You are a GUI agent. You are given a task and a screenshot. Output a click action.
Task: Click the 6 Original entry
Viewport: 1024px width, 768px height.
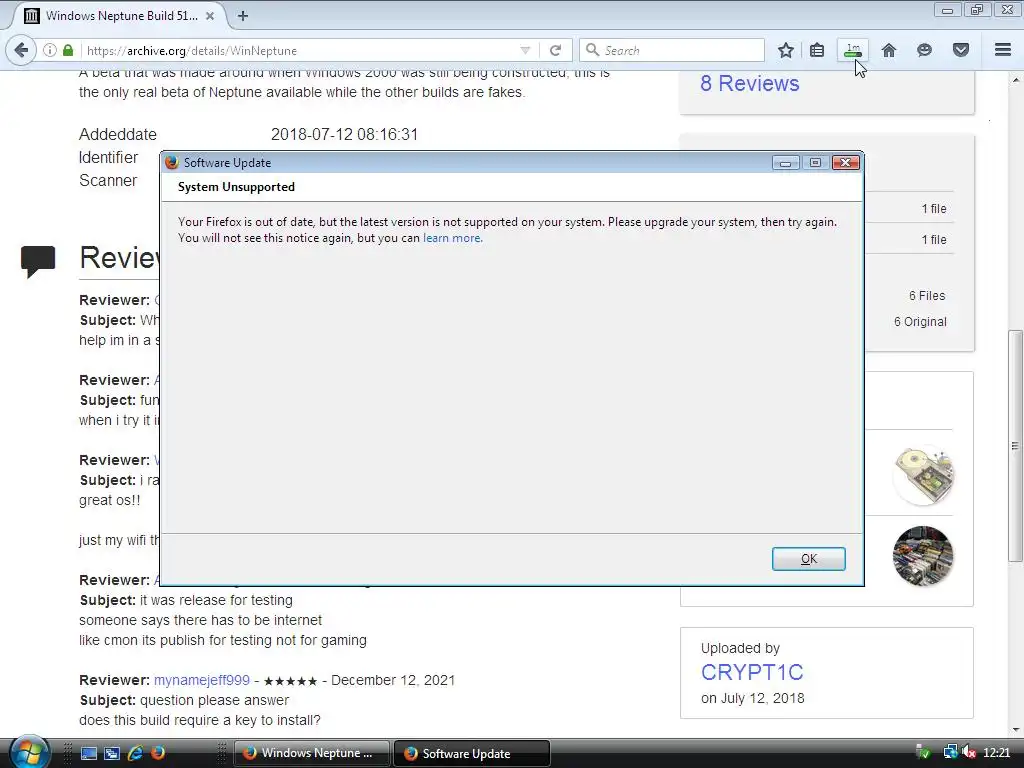[920, 322]
